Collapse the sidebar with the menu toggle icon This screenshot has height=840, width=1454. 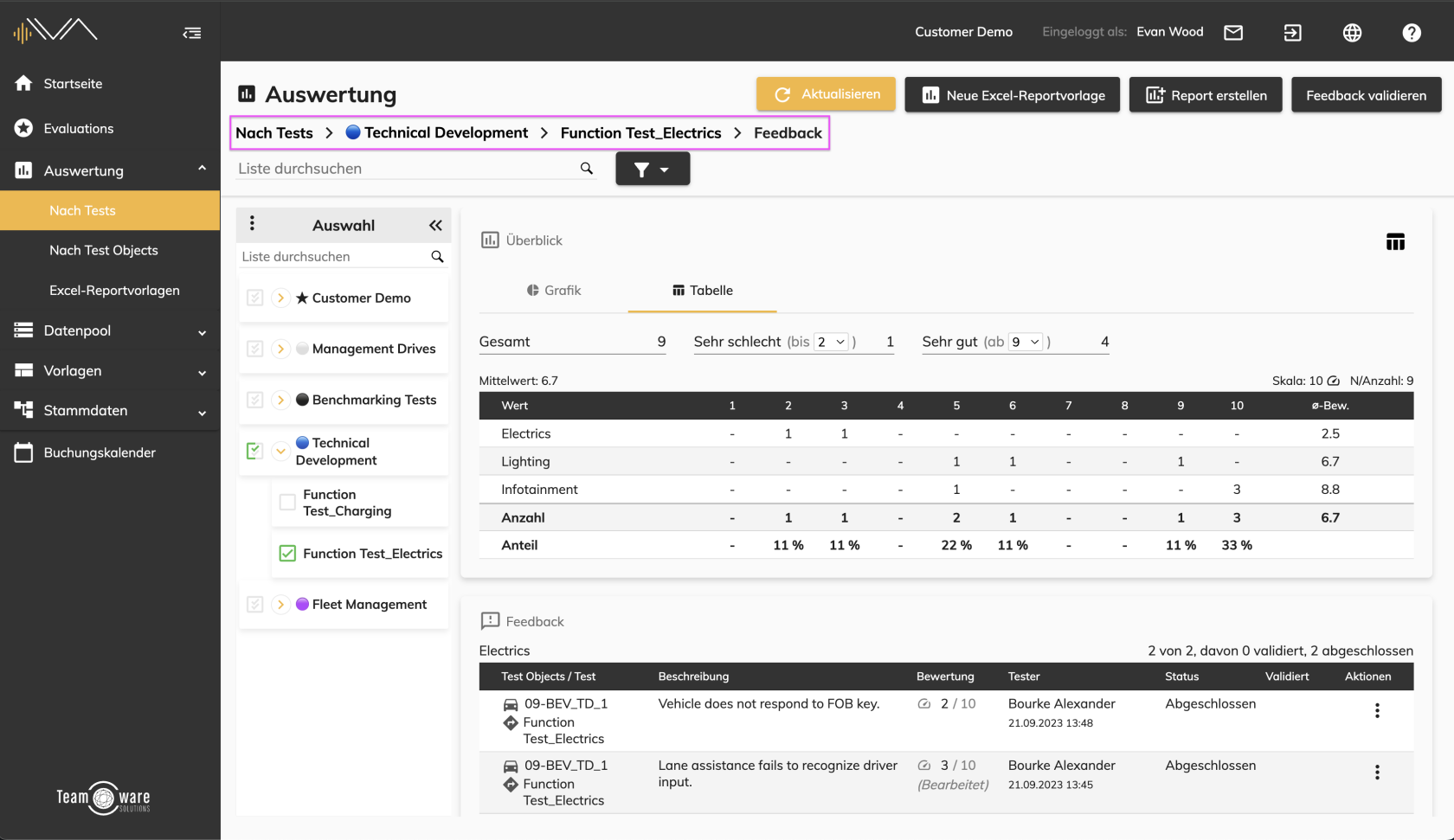(192, 33)
